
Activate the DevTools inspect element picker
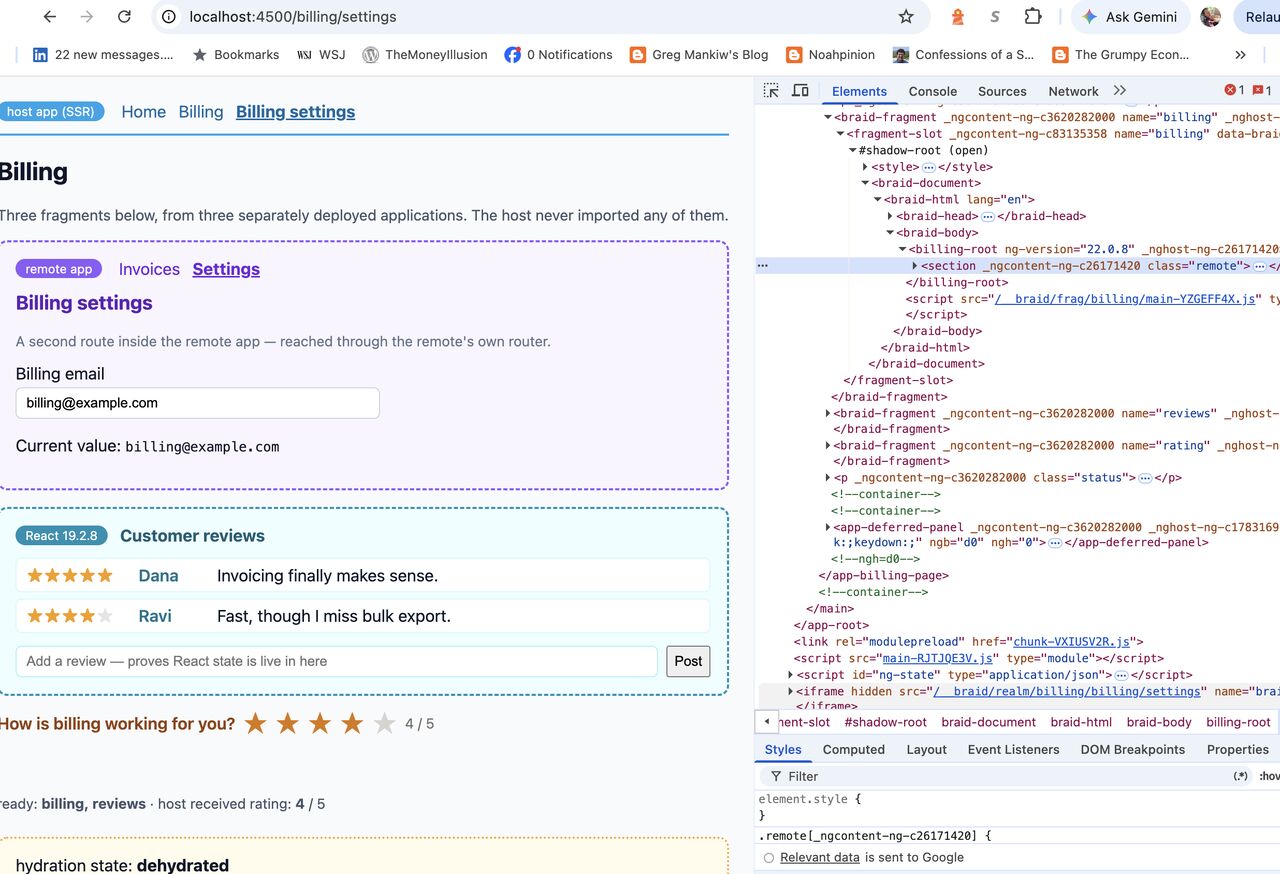[771, 91]
